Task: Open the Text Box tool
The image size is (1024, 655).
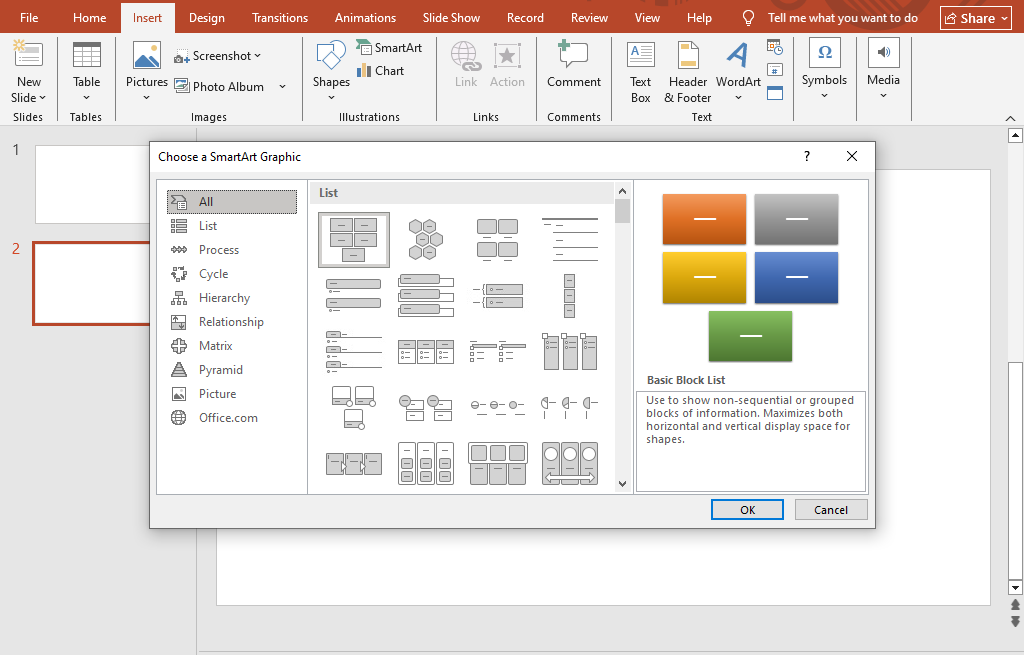Action: (x=641, y=72)
